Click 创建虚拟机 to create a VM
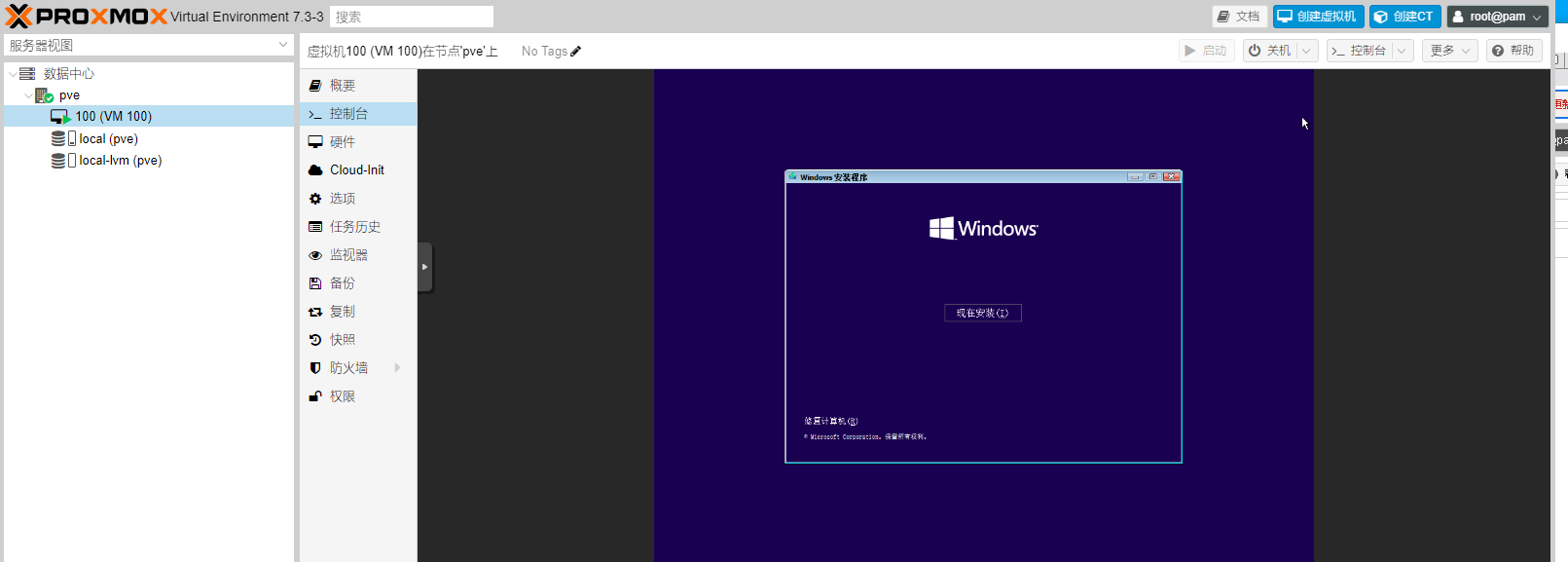The image size is (1568, 562). (x=1318, y=17)
